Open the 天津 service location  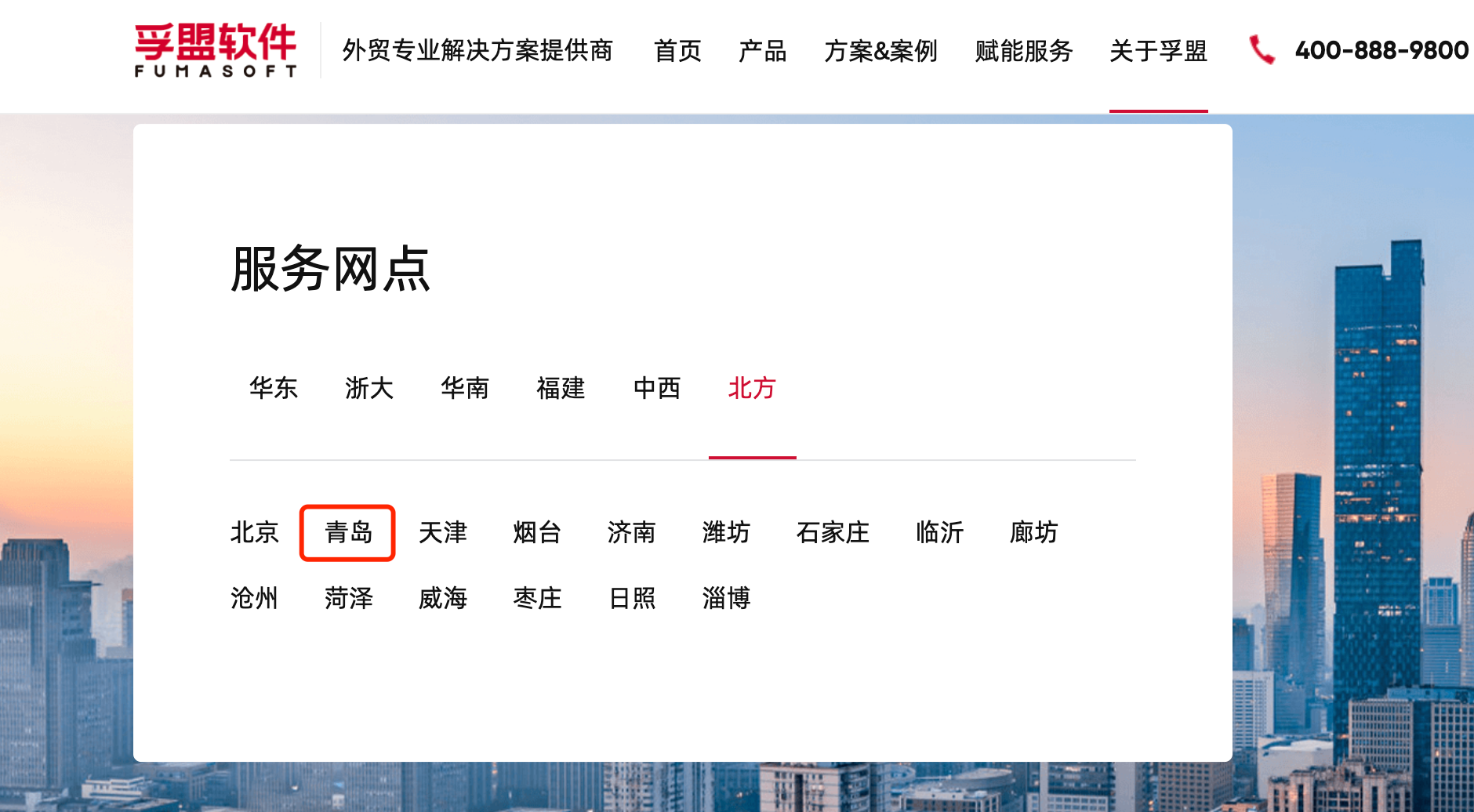[443, 533]
